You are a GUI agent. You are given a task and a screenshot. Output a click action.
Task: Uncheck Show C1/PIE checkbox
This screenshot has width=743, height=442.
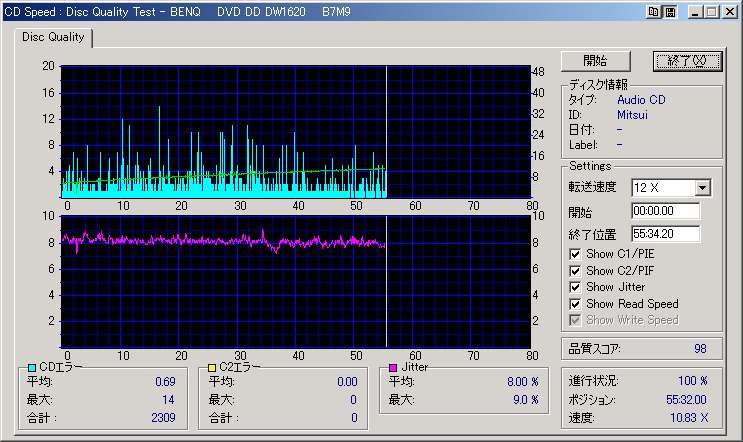tap(575, 254)
